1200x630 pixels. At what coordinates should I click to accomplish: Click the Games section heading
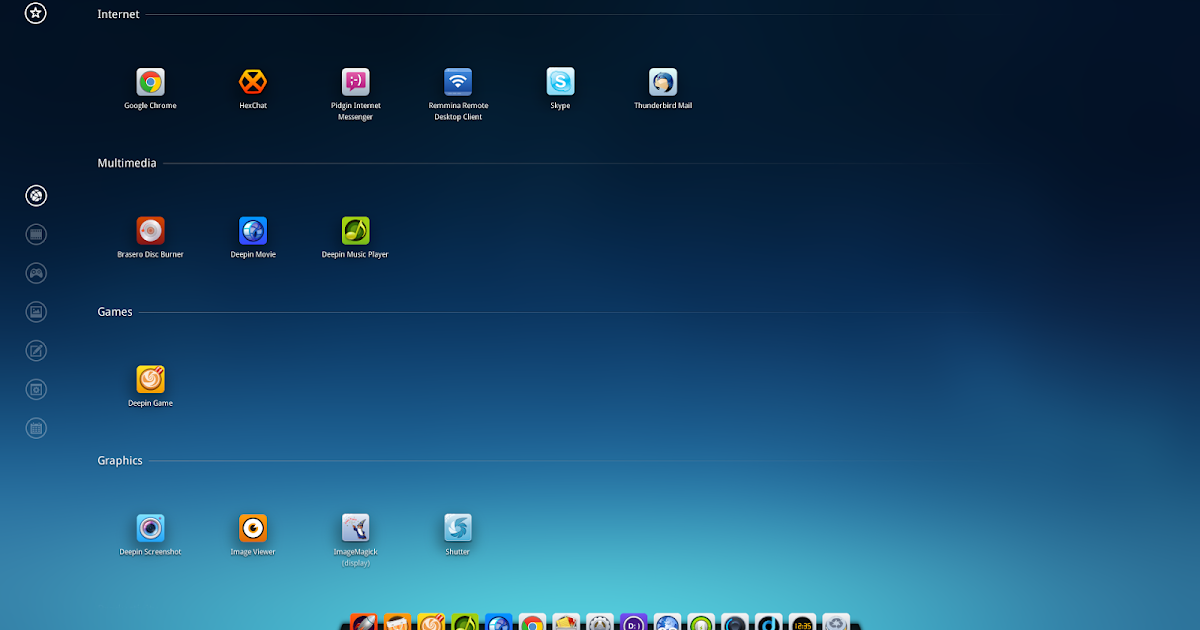[115, 312]
